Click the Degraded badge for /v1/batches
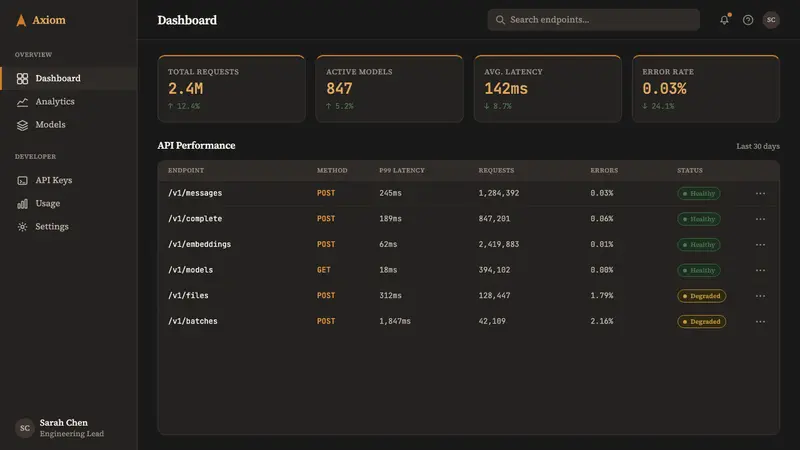The height and width of the screenshot is (450, 800). 702,321
